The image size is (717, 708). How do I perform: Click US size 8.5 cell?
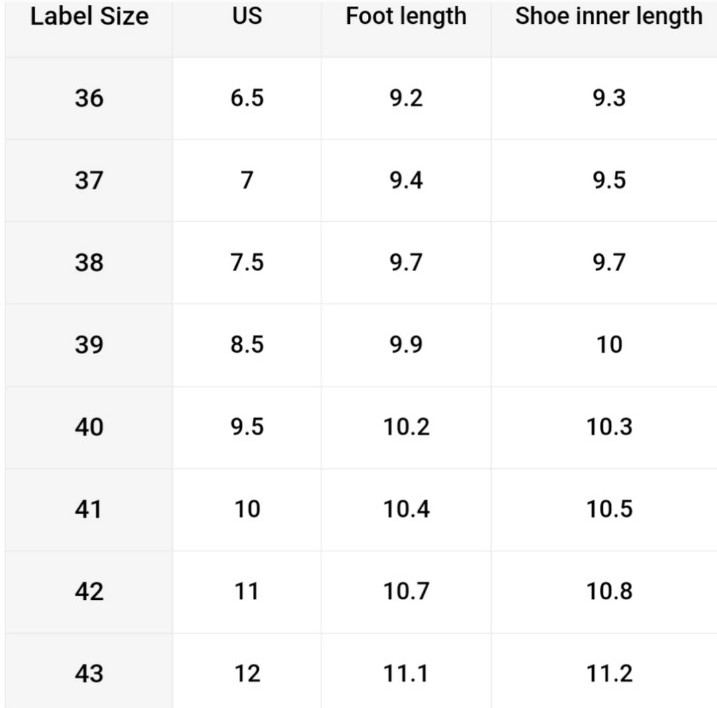coord(247,345)
